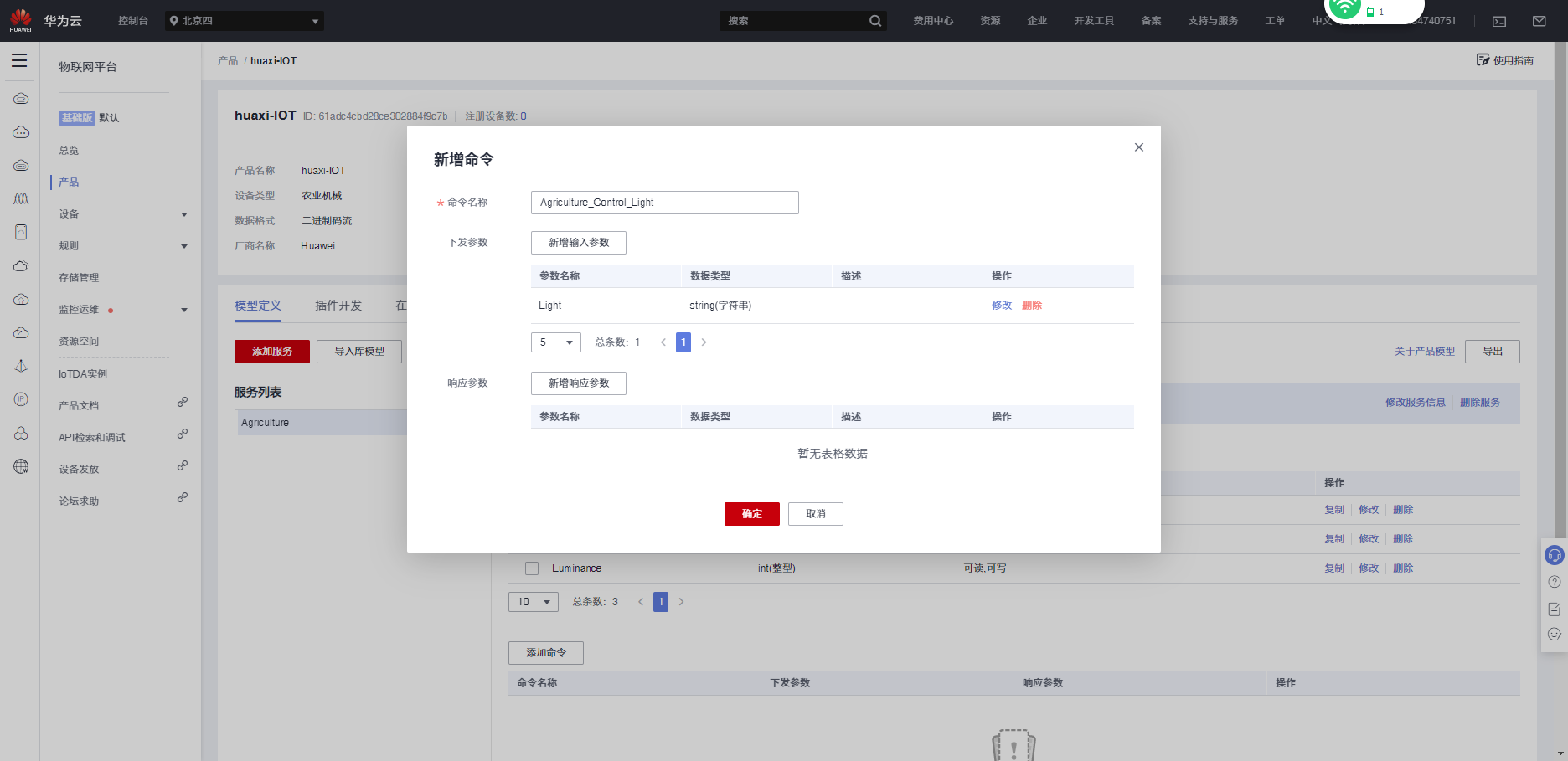Screen dimensions: 1568x761
Task: Click the 导入库模型 button
Action: pyautogui.click(x=359, y=352)
